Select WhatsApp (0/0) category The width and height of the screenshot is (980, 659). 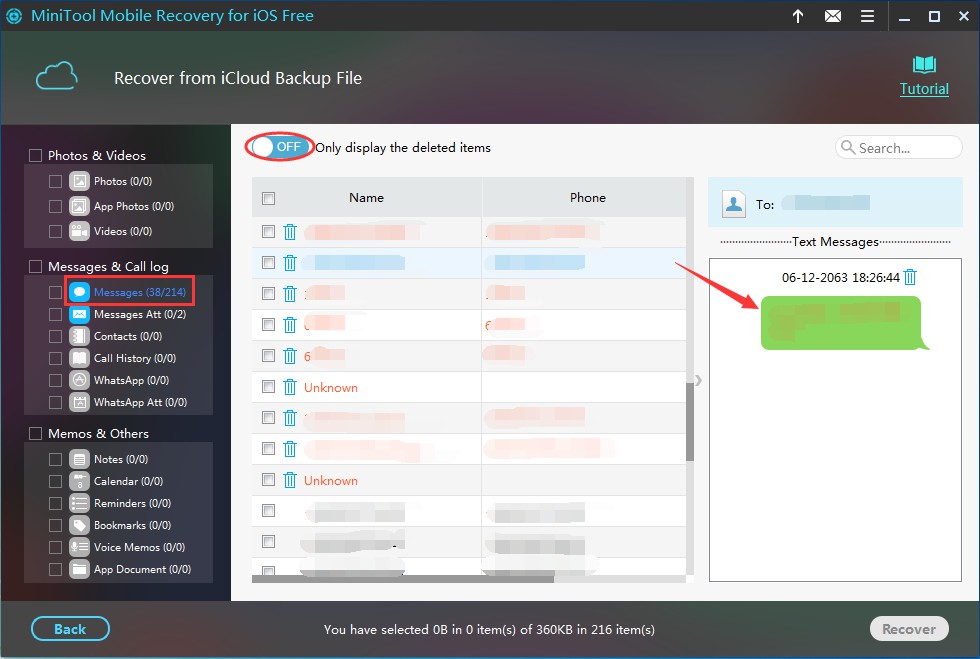coord(131,380)
